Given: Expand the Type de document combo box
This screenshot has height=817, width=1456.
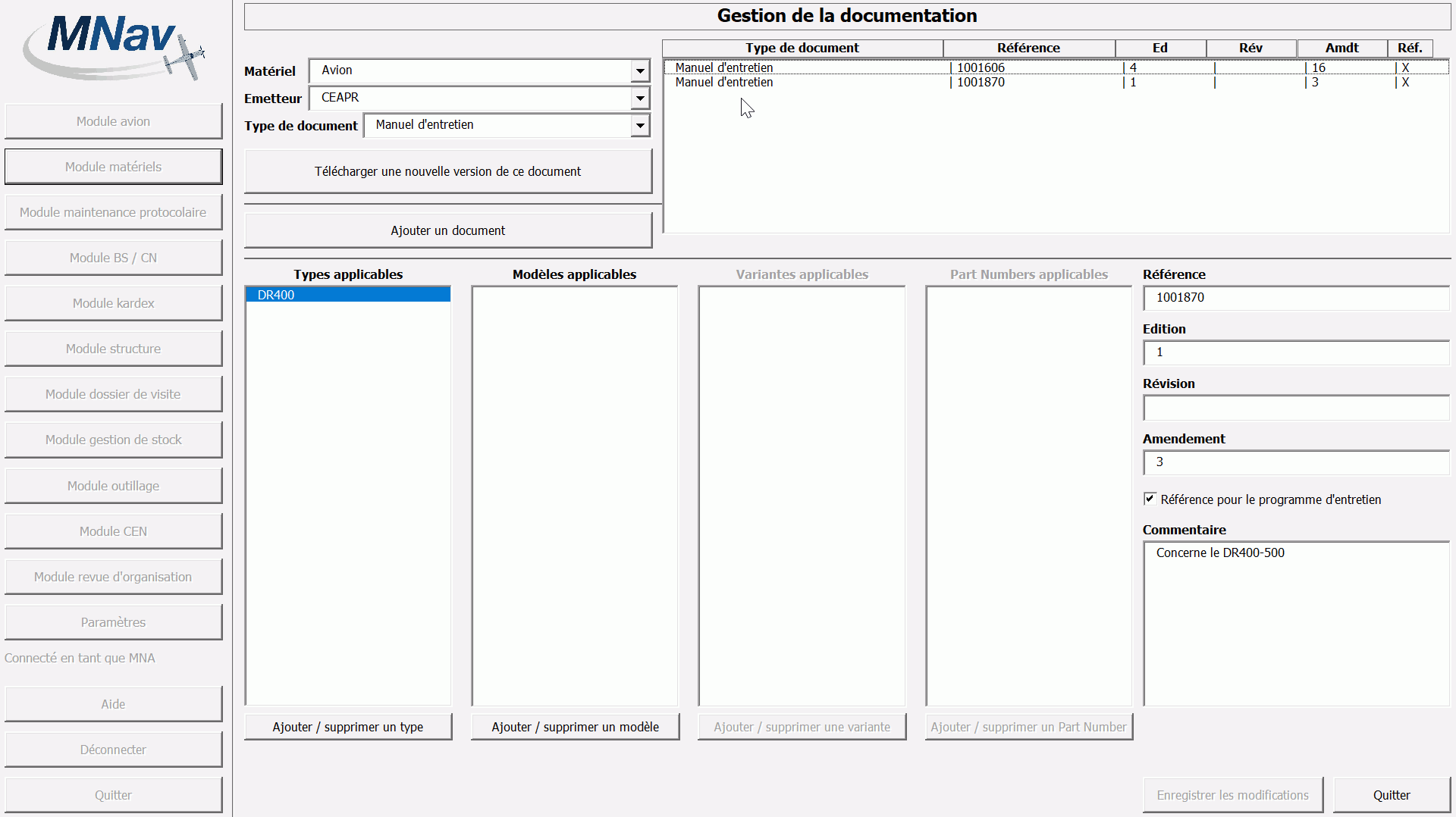Looking at the screenshot, I should (640, 126).
